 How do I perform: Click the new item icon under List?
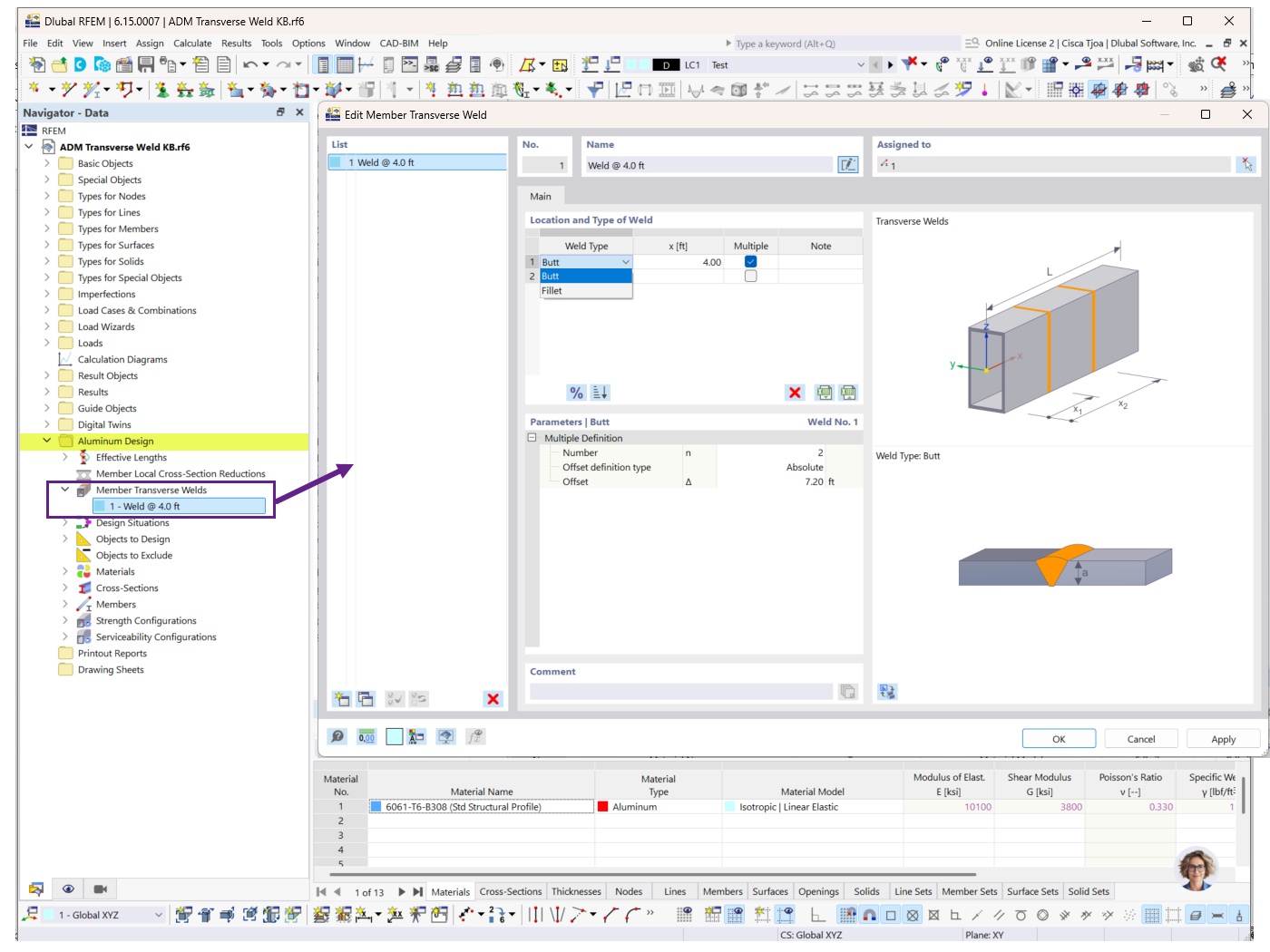click(x=342, y=699)
